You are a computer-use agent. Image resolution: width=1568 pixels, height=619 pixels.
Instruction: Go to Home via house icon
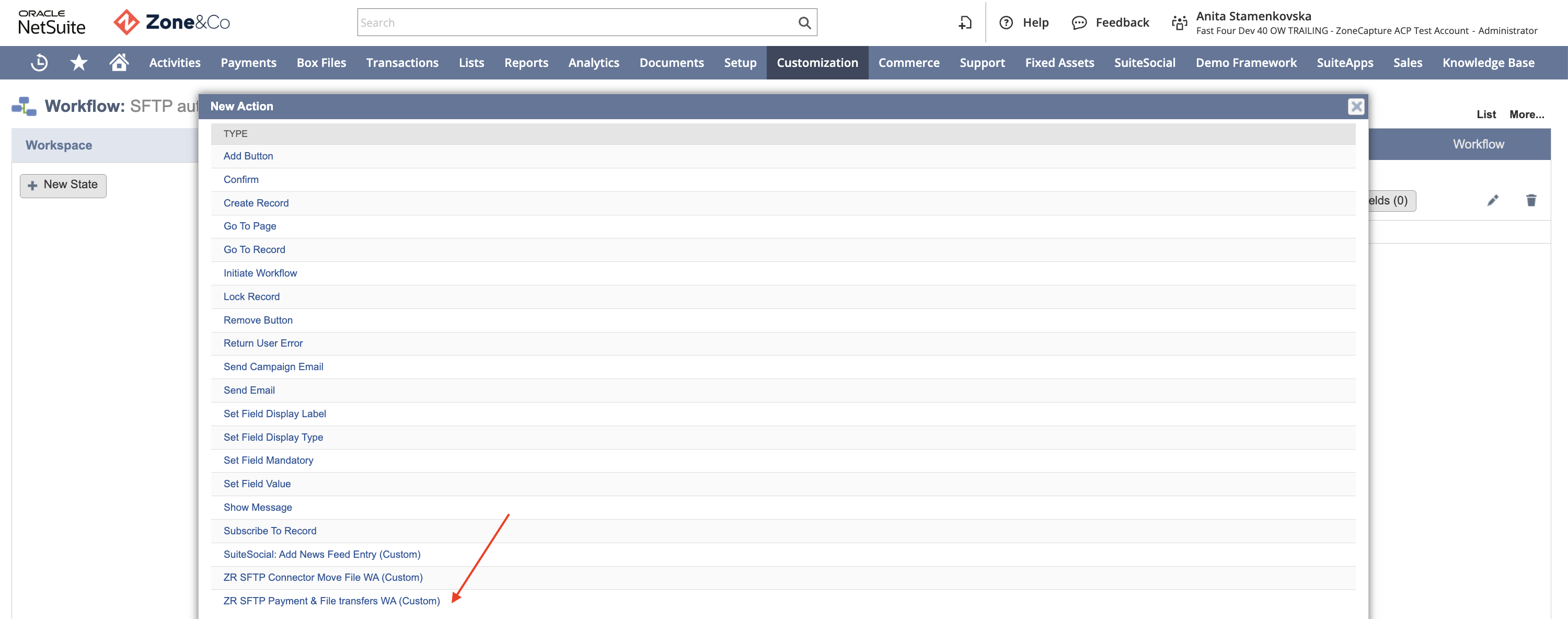point(119,62)
